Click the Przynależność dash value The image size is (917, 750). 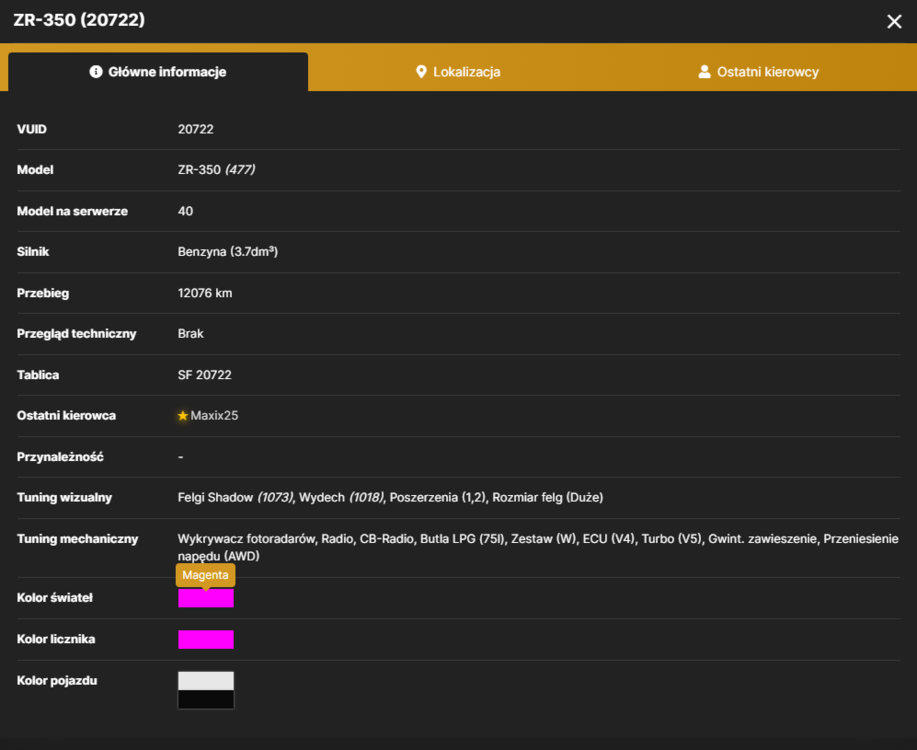tap(181, 457)
